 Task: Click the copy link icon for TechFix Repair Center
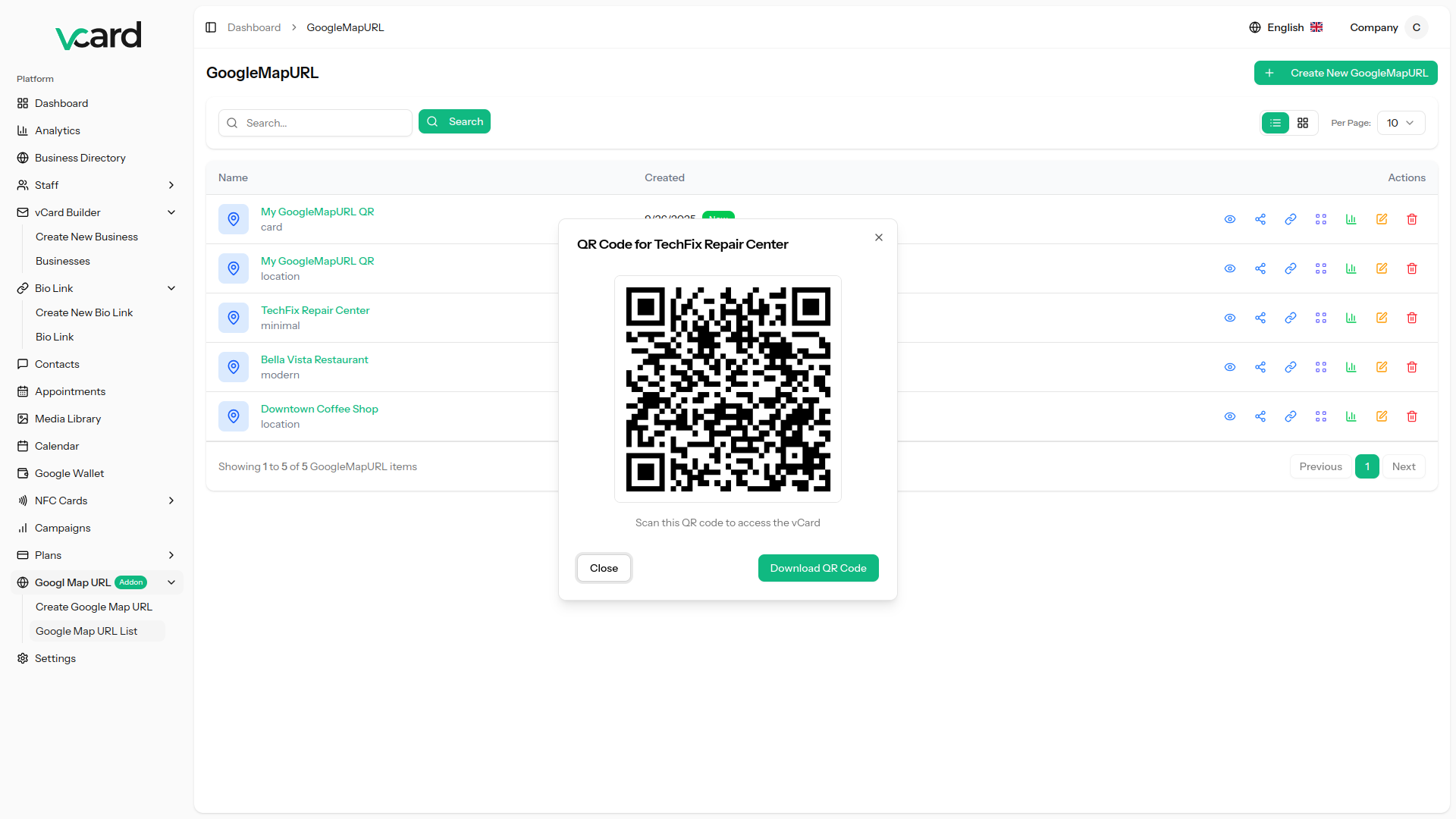point(1291,318)
